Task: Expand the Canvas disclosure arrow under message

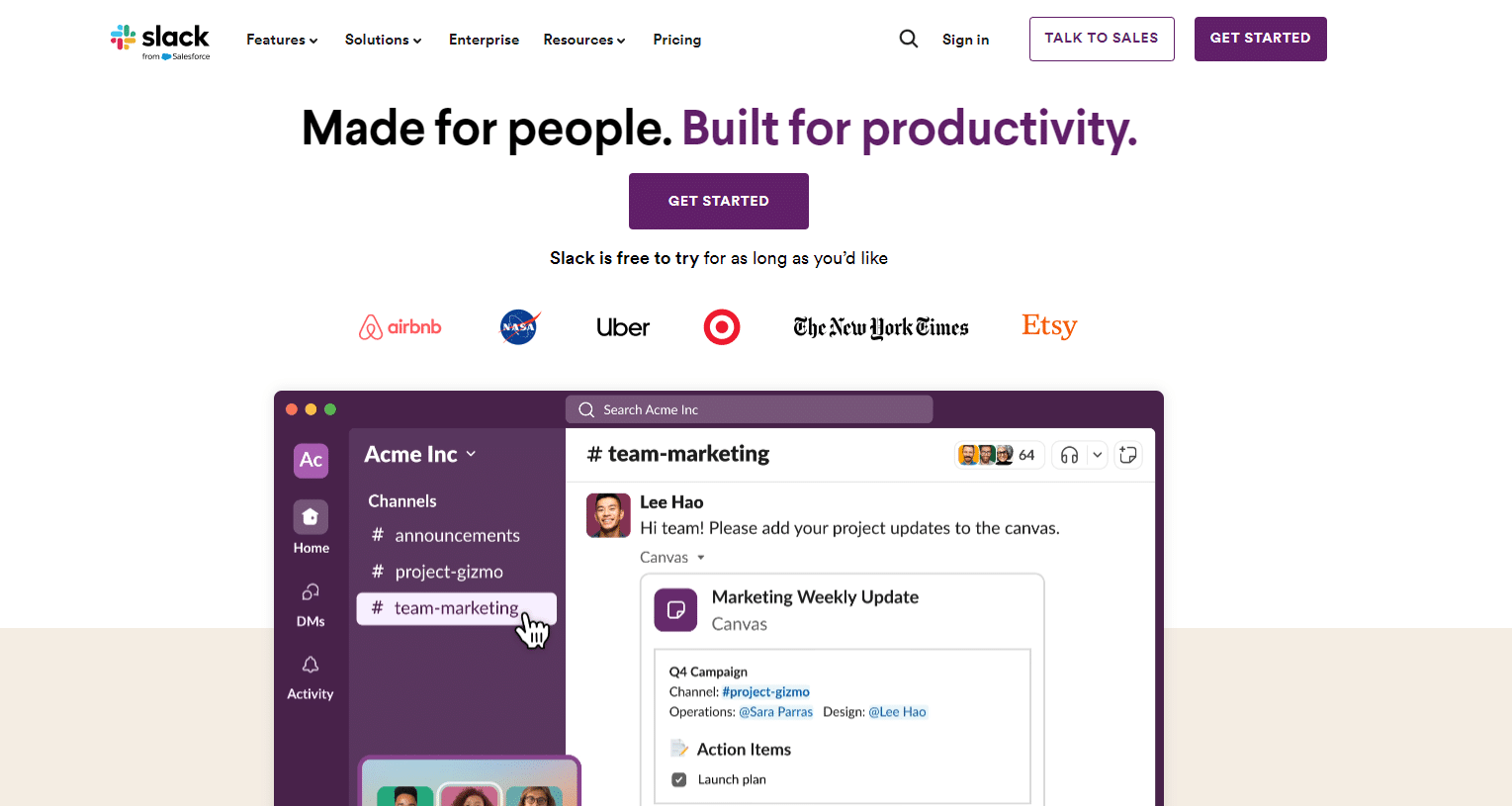Action: (x=701, y=558)
